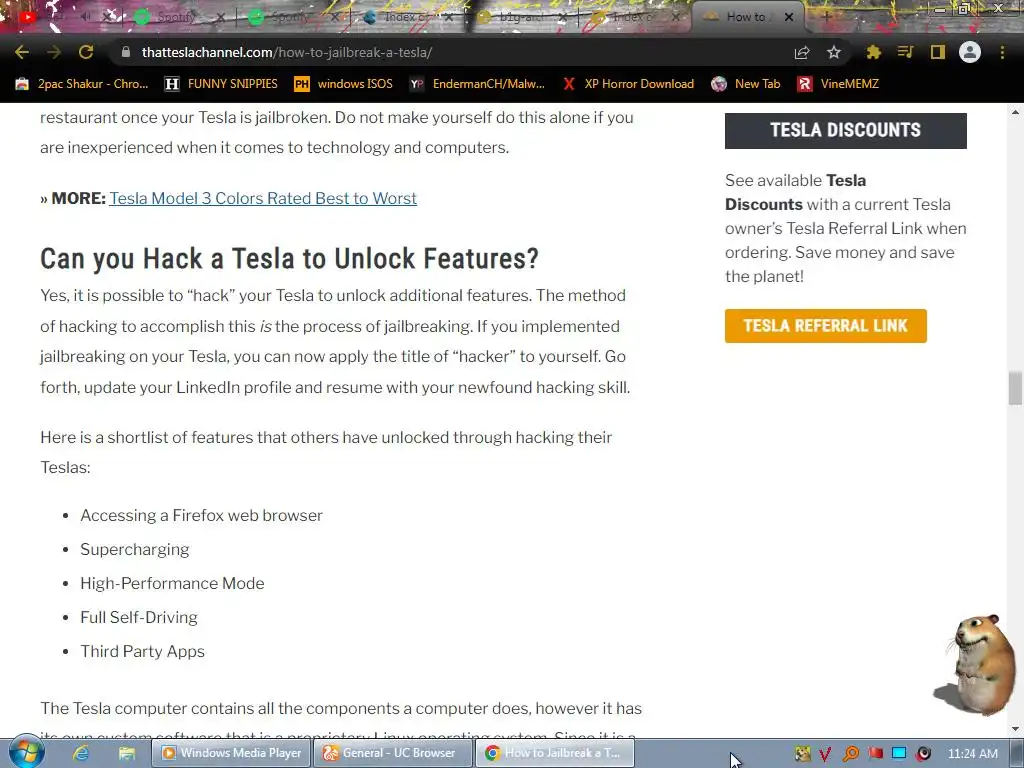Click 'Full Self-Driving' list item
This screenshot has height=768, width=1024.
point(138,617)
